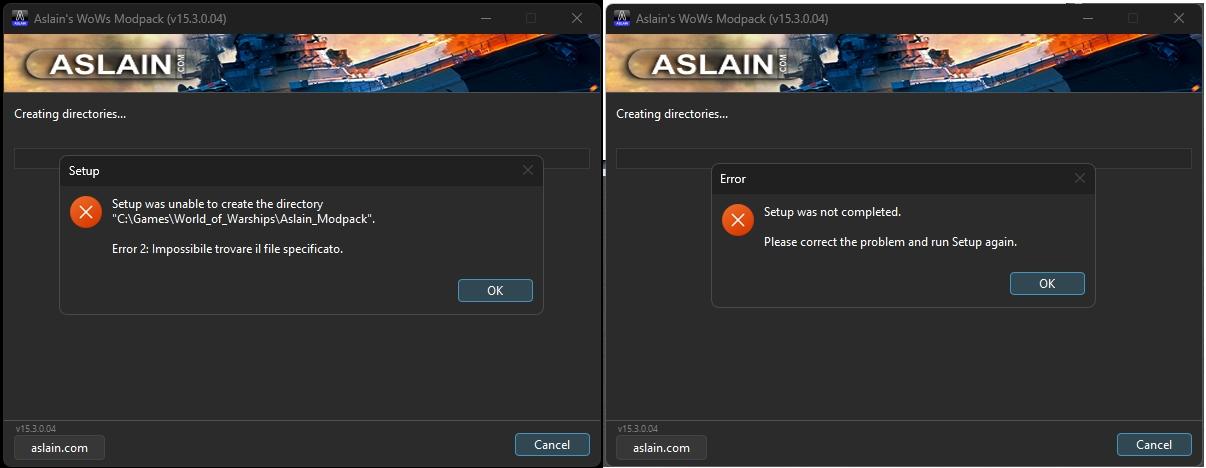The height and width of the screenshot is (468, 1206).
Task: Click the progress bar in left window
Action: (x=302, y=158)
